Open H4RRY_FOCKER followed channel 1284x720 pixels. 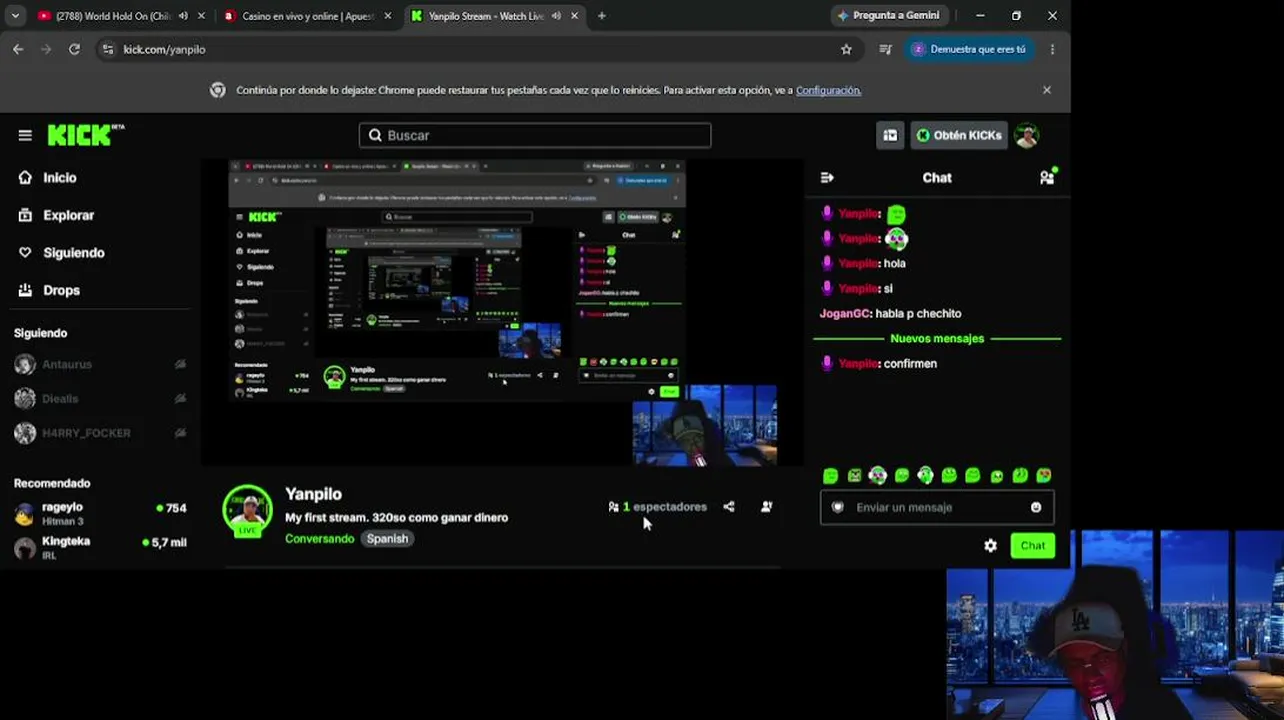pyautogui.click(x=100, y=433)
